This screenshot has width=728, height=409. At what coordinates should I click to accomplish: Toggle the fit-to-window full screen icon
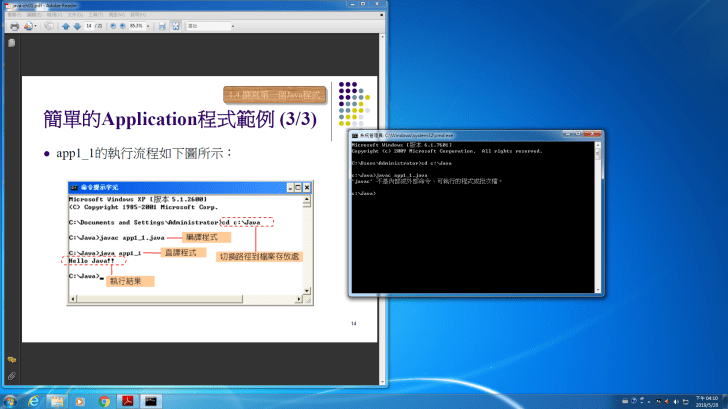click(x=175, y=26)
